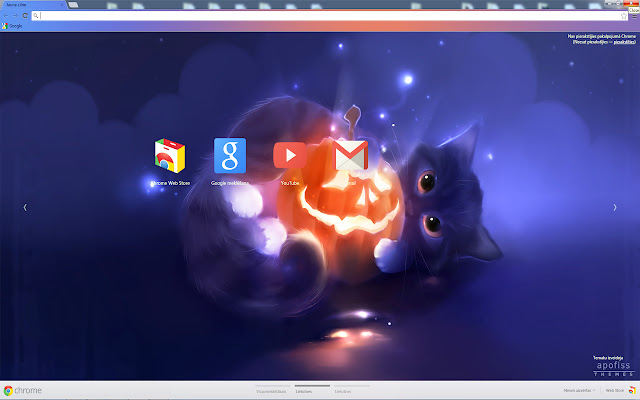Switch to the third bottom-bar page tab
This screenshot has height=400, width=640.
(351, 389)
